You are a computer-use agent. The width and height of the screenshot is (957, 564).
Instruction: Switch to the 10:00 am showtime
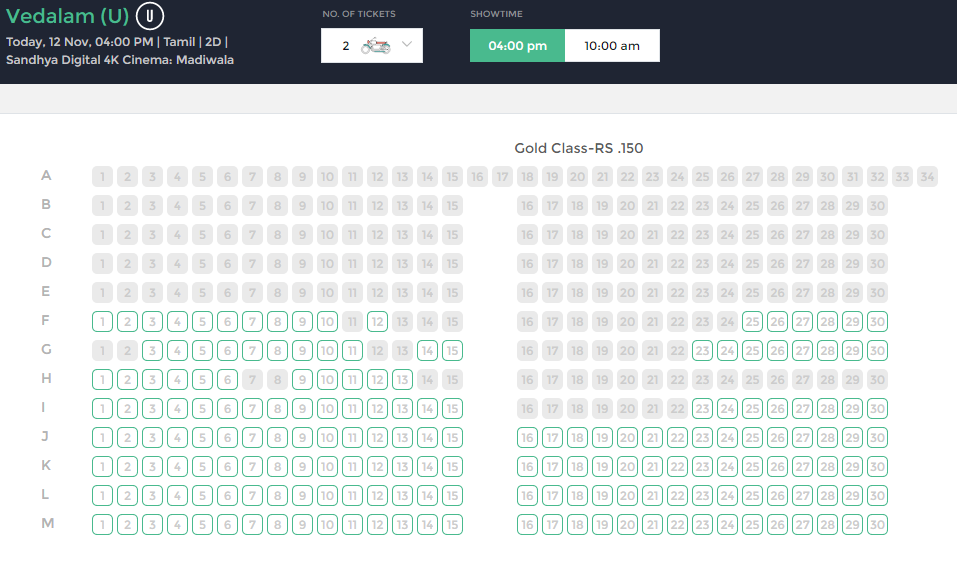(x=612, y=46)
